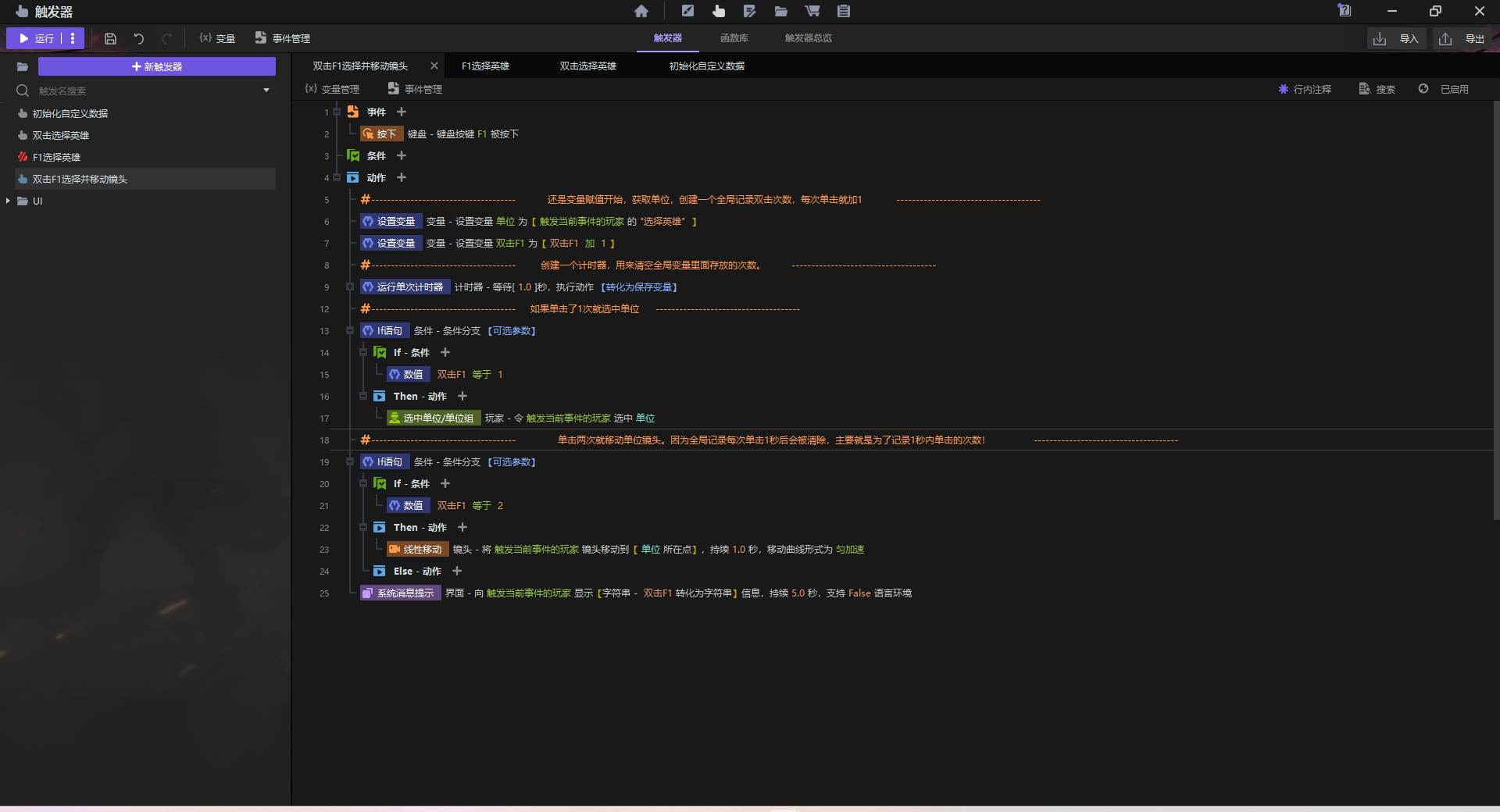
Task: Collapse the 事件 section on line 1
Action: pos(337,112)
